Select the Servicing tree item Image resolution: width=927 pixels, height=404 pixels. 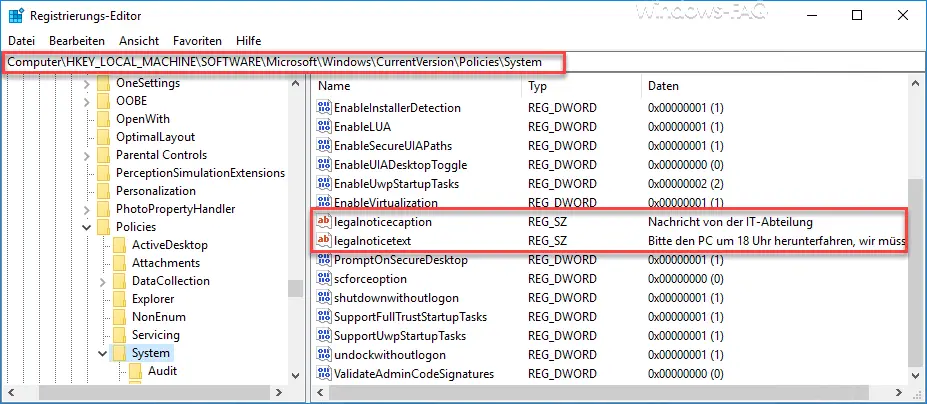[155, 335]
